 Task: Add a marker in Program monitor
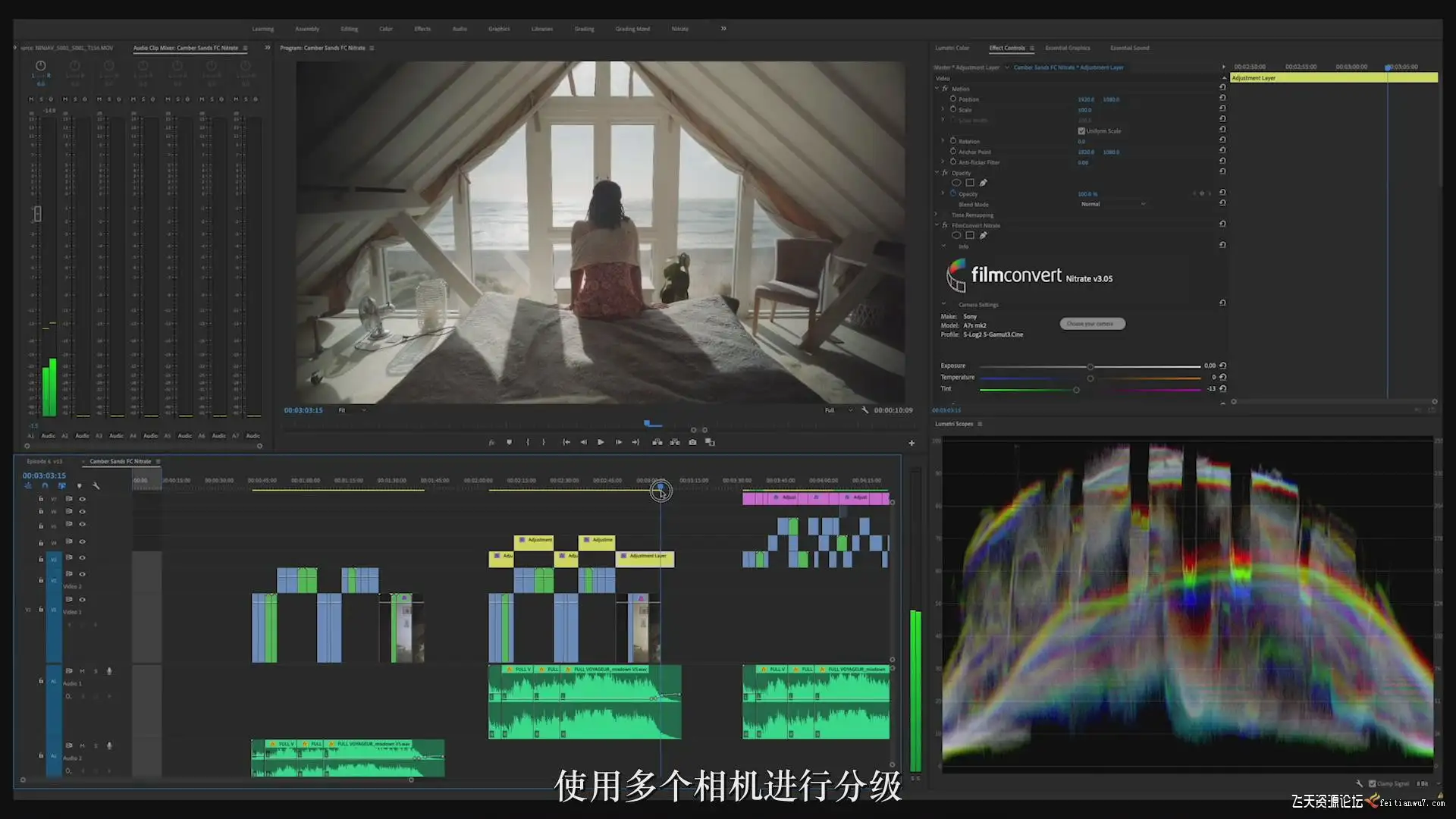509,442
